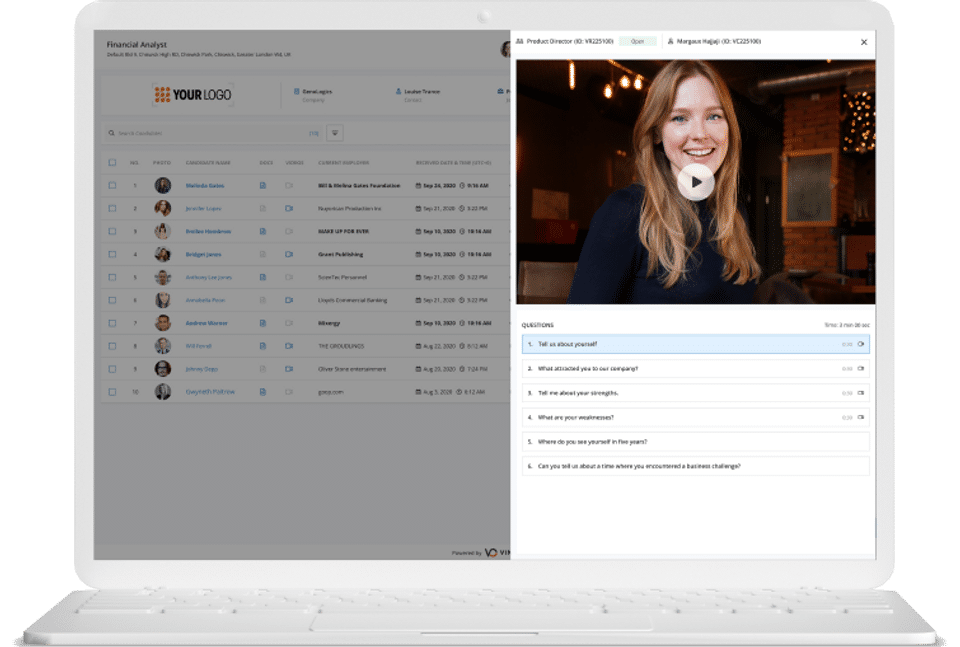Click the contact icon in the header bar
The height and width of the screenshot is (647, 960).
pyautogui.click(x=399, y=91)
